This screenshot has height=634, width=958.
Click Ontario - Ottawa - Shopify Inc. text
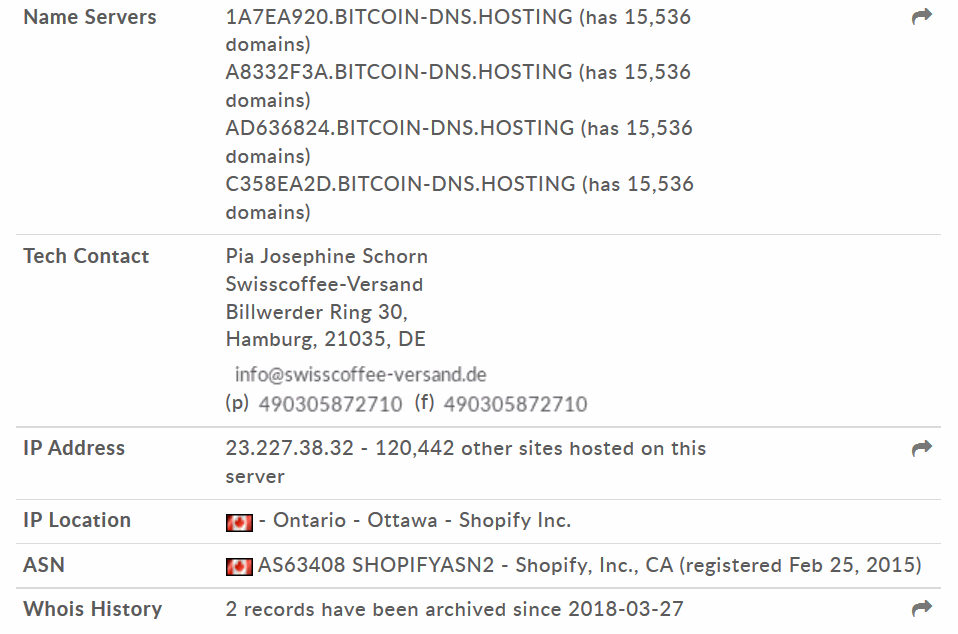click(x=422, y=520)
